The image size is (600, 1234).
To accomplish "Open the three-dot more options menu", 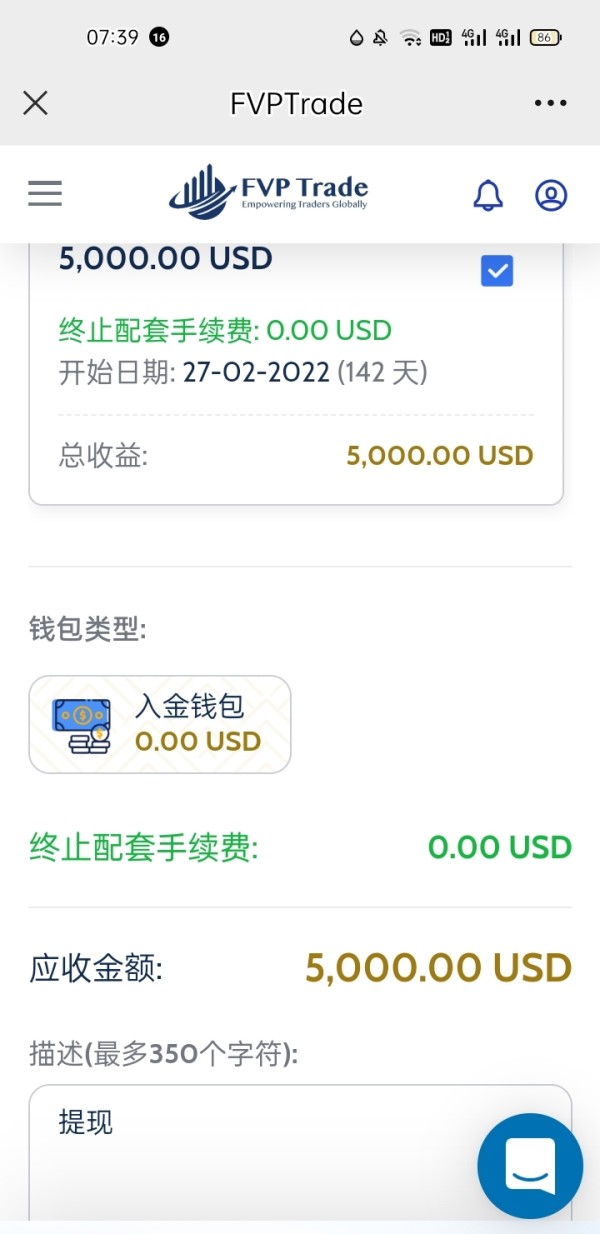I will (x=550, y=103).
